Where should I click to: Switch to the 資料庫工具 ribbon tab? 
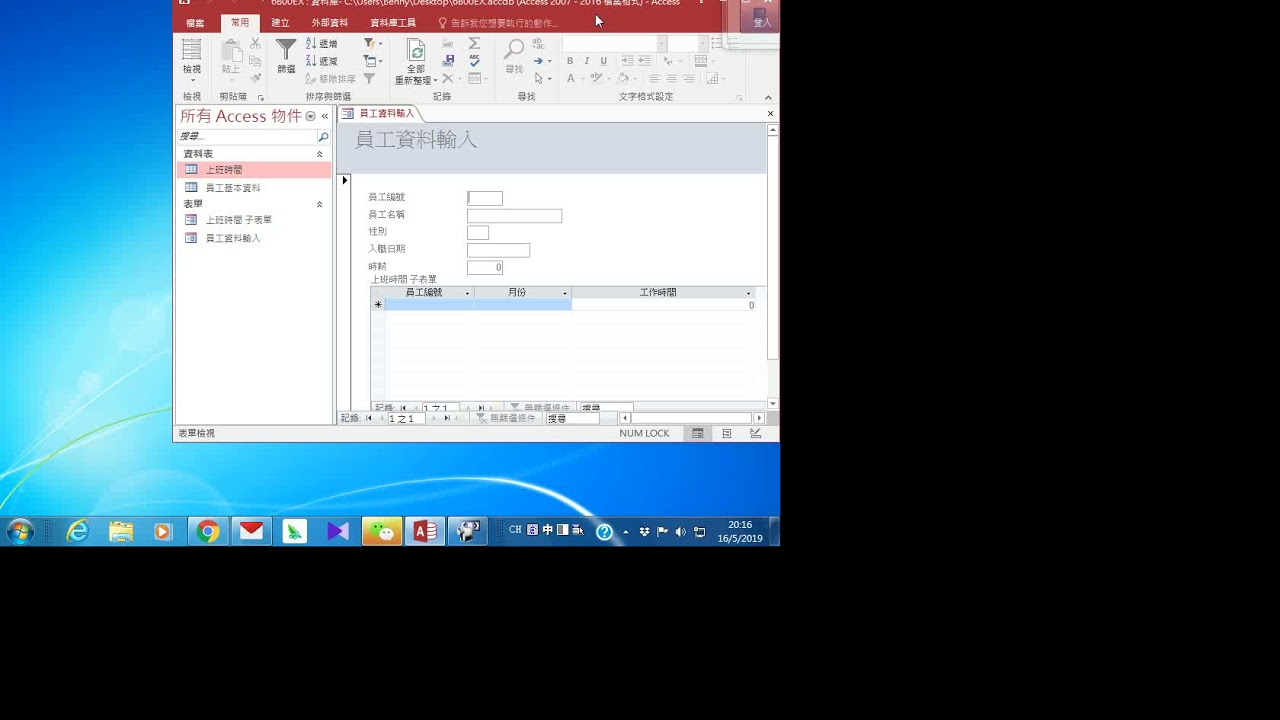tap(393, 23)
